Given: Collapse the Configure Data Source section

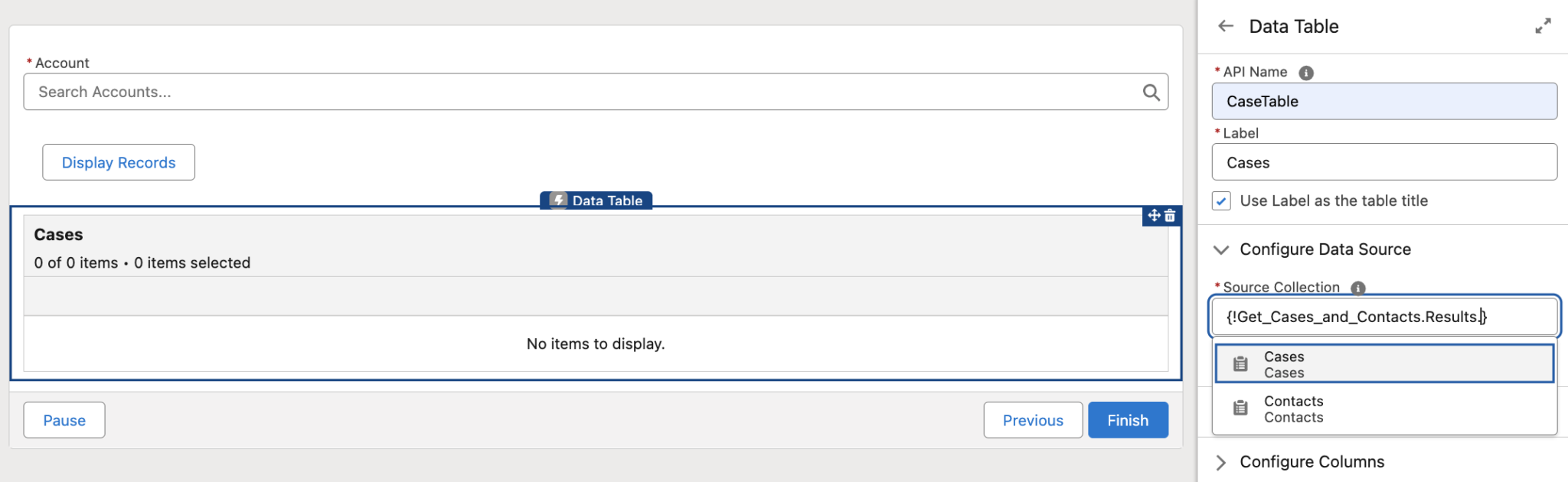Looking at the screenshot, I should click(1223, 249).
